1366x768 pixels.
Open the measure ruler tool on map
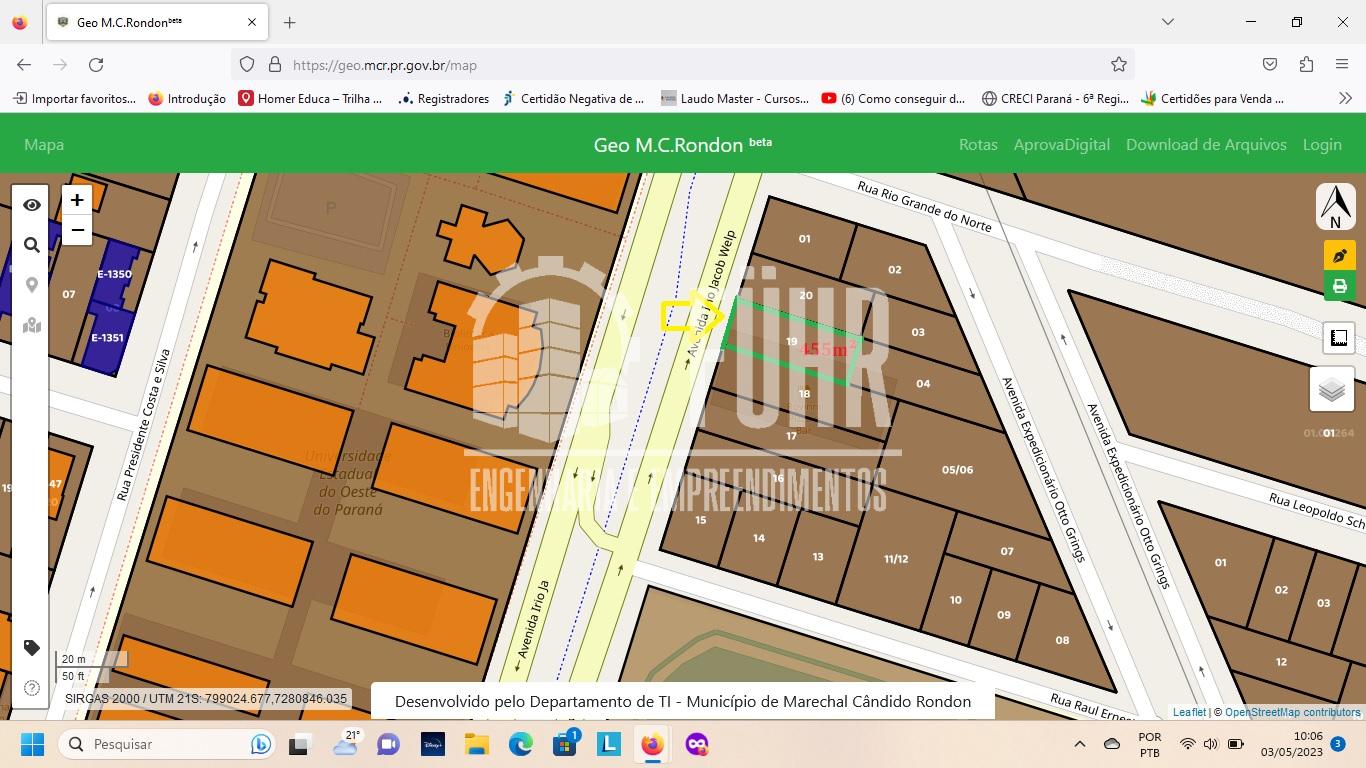tap(1339, 338)
